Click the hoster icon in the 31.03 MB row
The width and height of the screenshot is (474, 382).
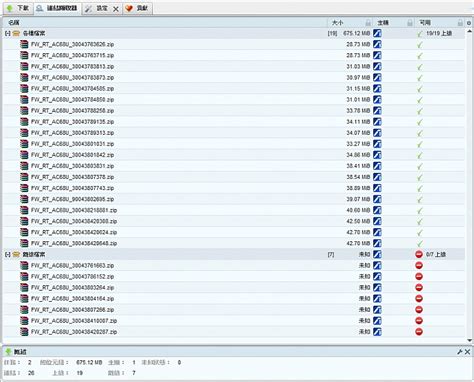pos(377,66)
